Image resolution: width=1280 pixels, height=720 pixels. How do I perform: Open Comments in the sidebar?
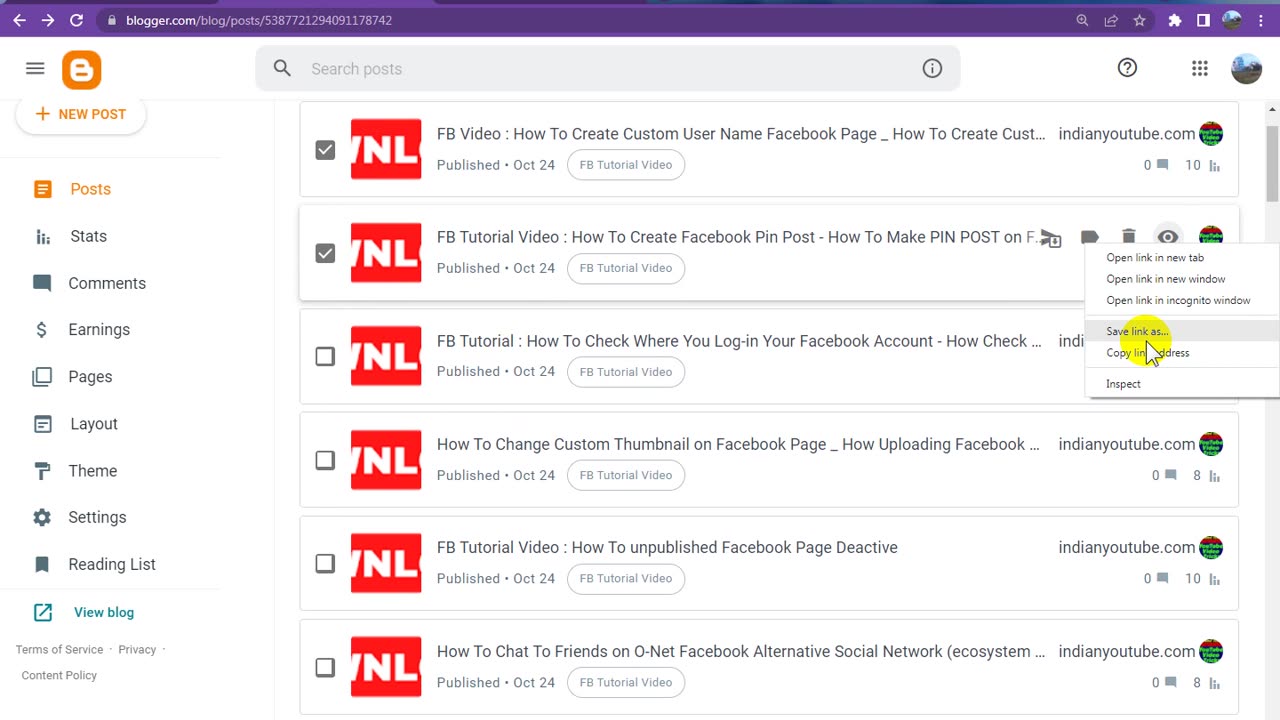pyautogui.click(x=107, y=283)
